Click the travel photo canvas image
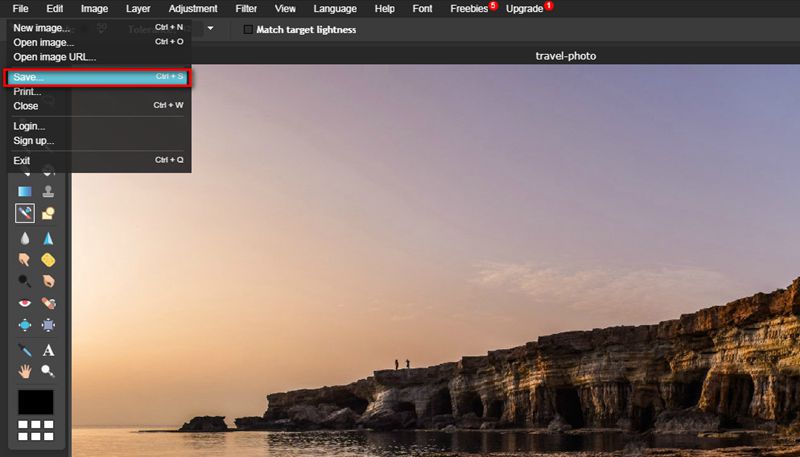This screenshot has width=800, height=457. click(435, 260)
